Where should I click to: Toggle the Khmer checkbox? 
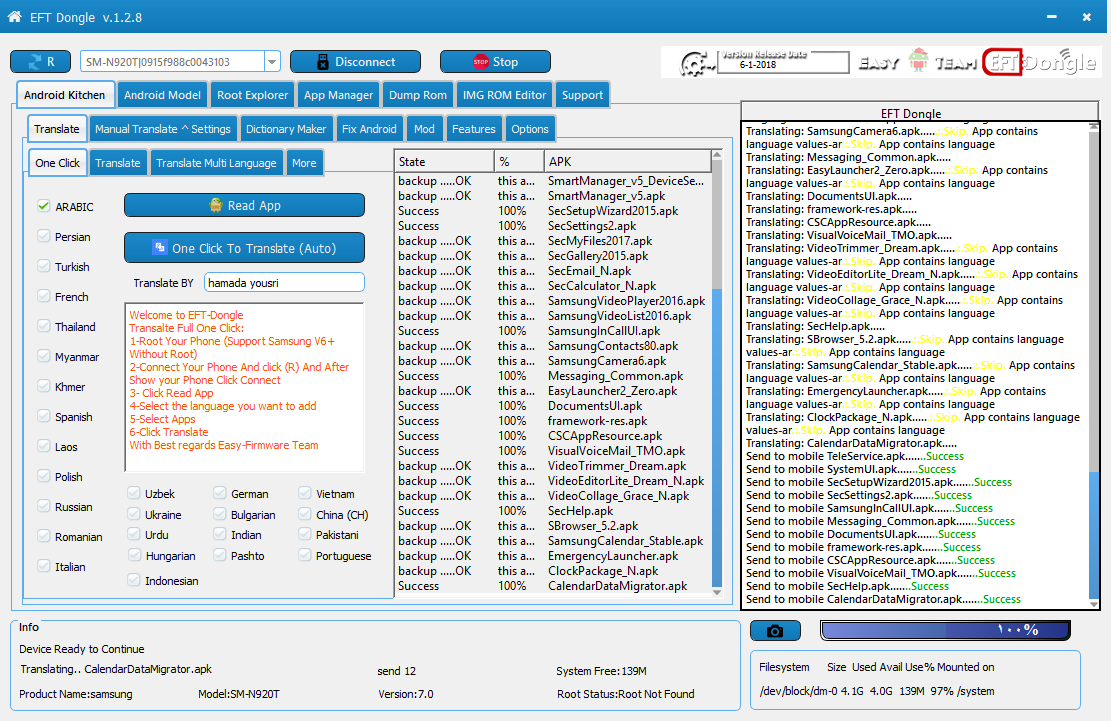44,386
